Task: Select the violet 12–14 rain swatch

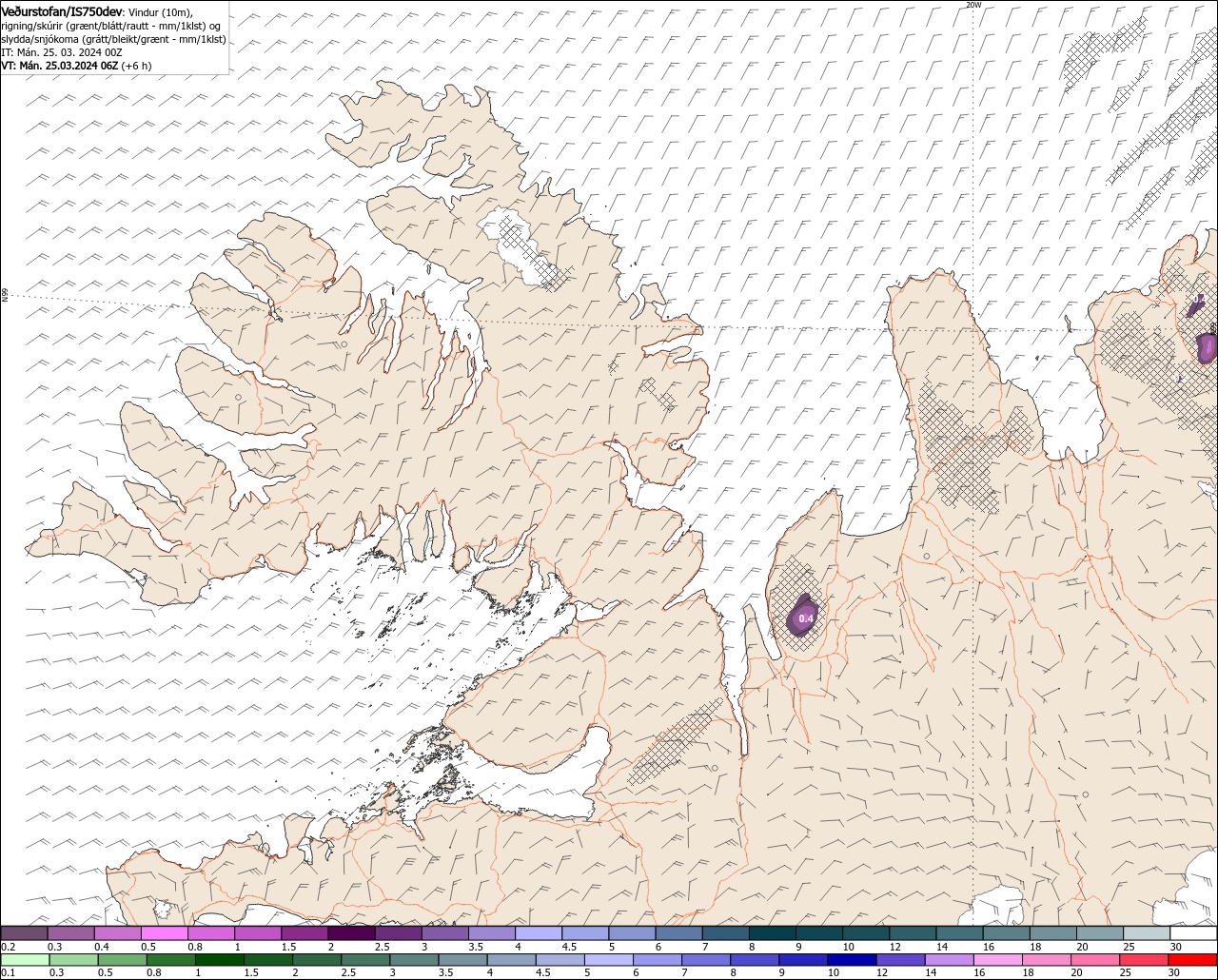Action: click(x=899, y=960)
